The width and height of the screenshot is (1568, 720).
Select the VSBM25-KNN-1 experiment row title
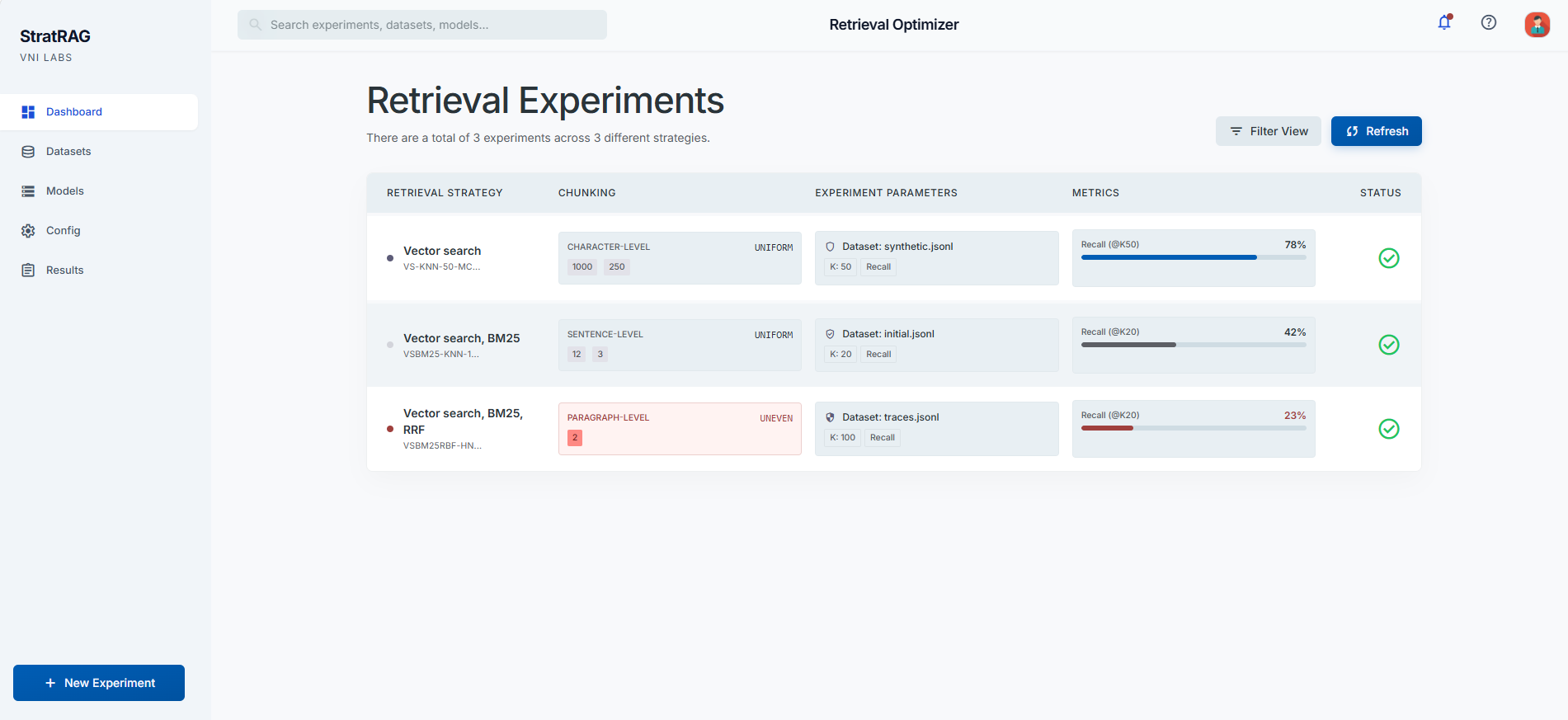461,338
